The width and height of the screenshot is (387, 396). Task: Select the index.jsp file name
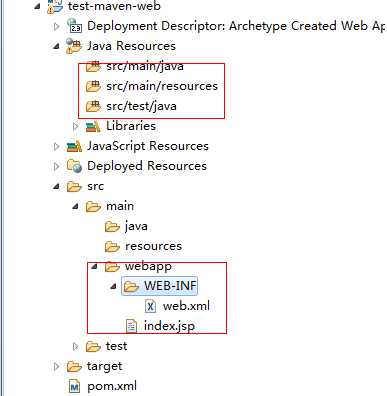click(x=169, y=326)
